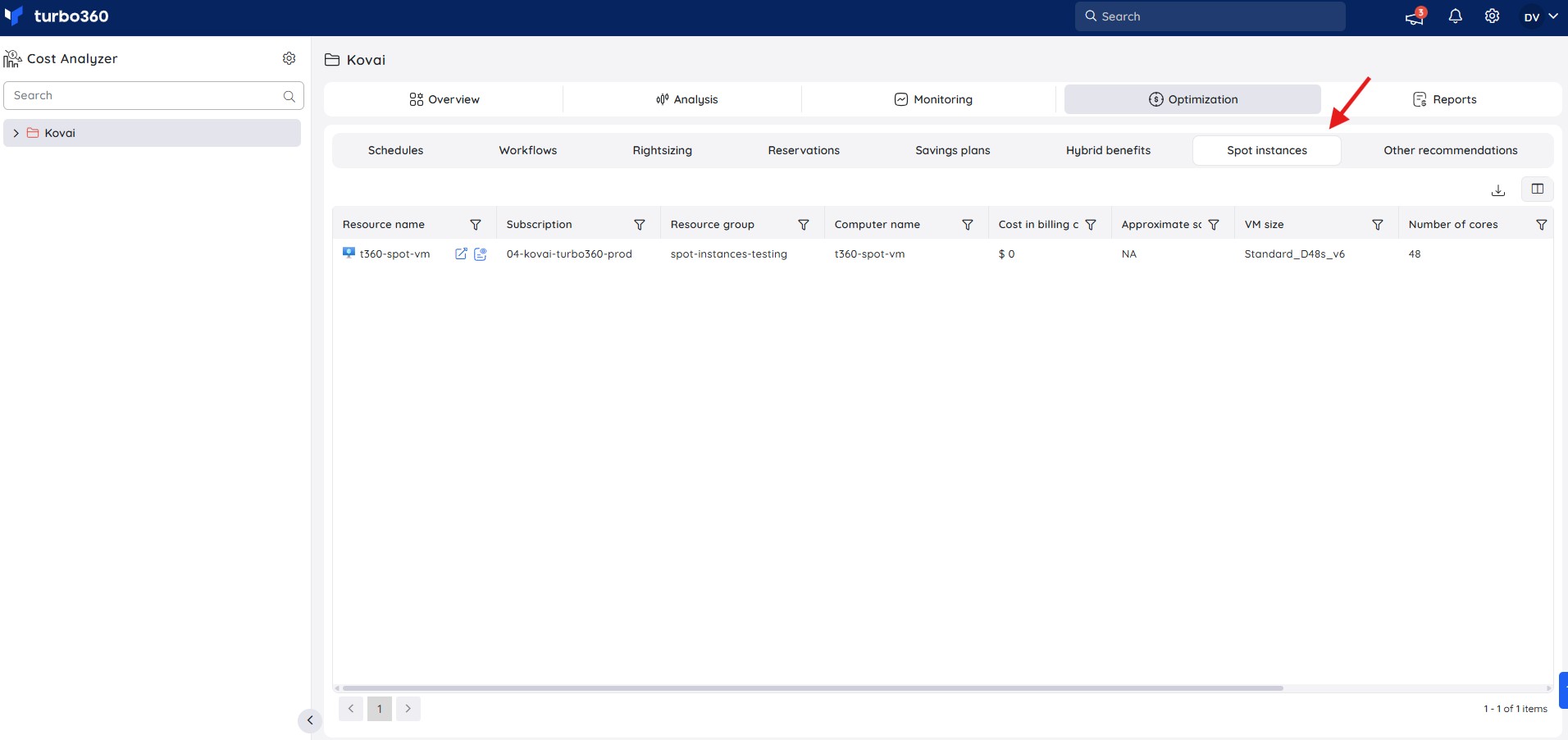
Task: Sort by Number of cores column header
Action: click(x=1453, y=225)
